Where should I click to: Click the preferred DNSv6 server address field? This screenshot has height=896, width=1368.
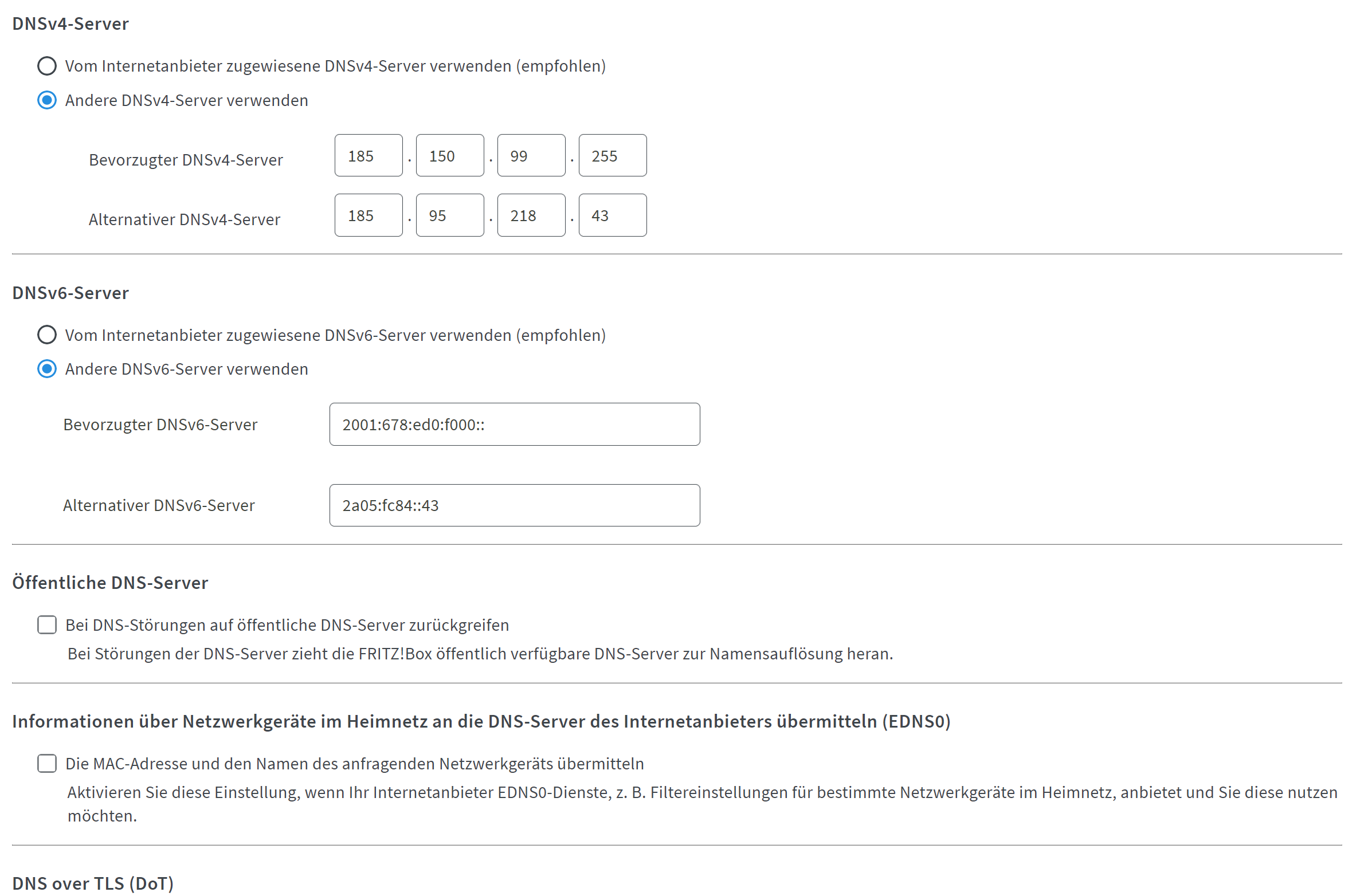click(516, 425)
